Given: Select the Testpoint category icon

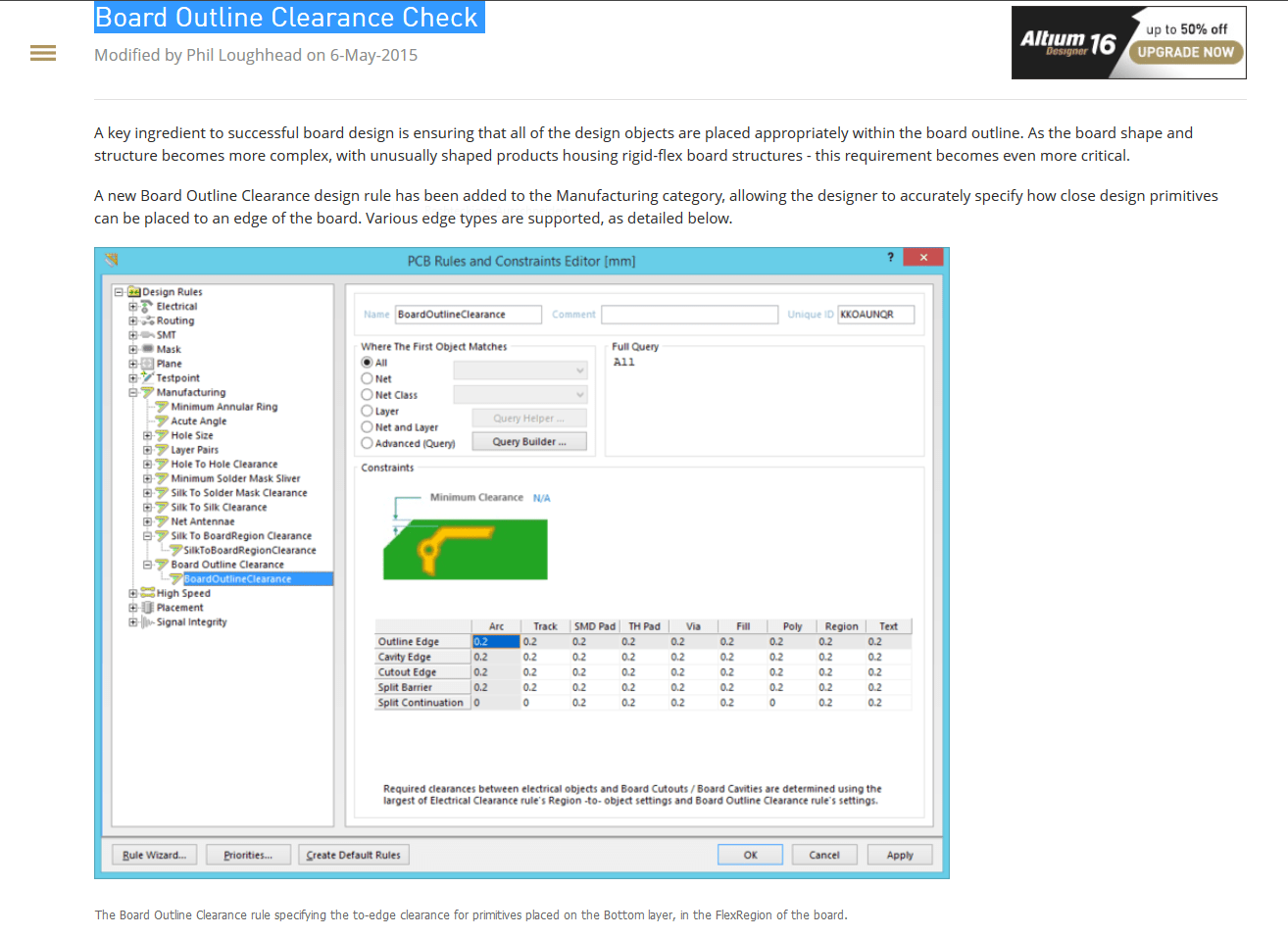Looking at the screenshot, I should (145, 377).
